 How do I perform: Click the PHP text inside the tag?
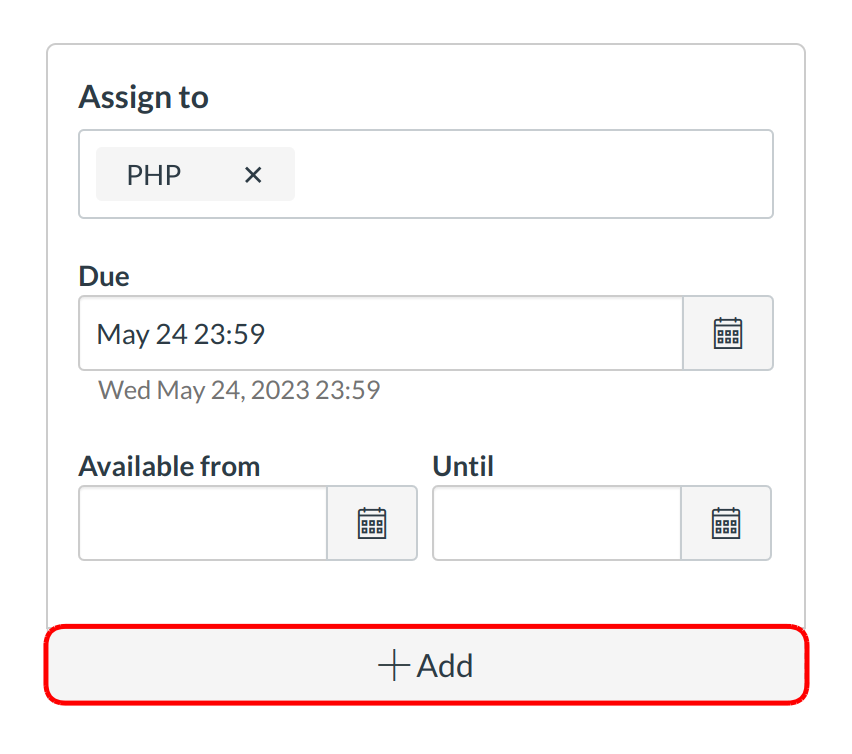154,175
